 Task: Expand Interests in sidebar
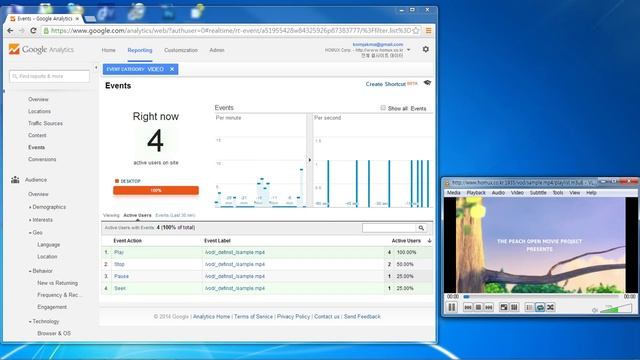click(42, 220)
